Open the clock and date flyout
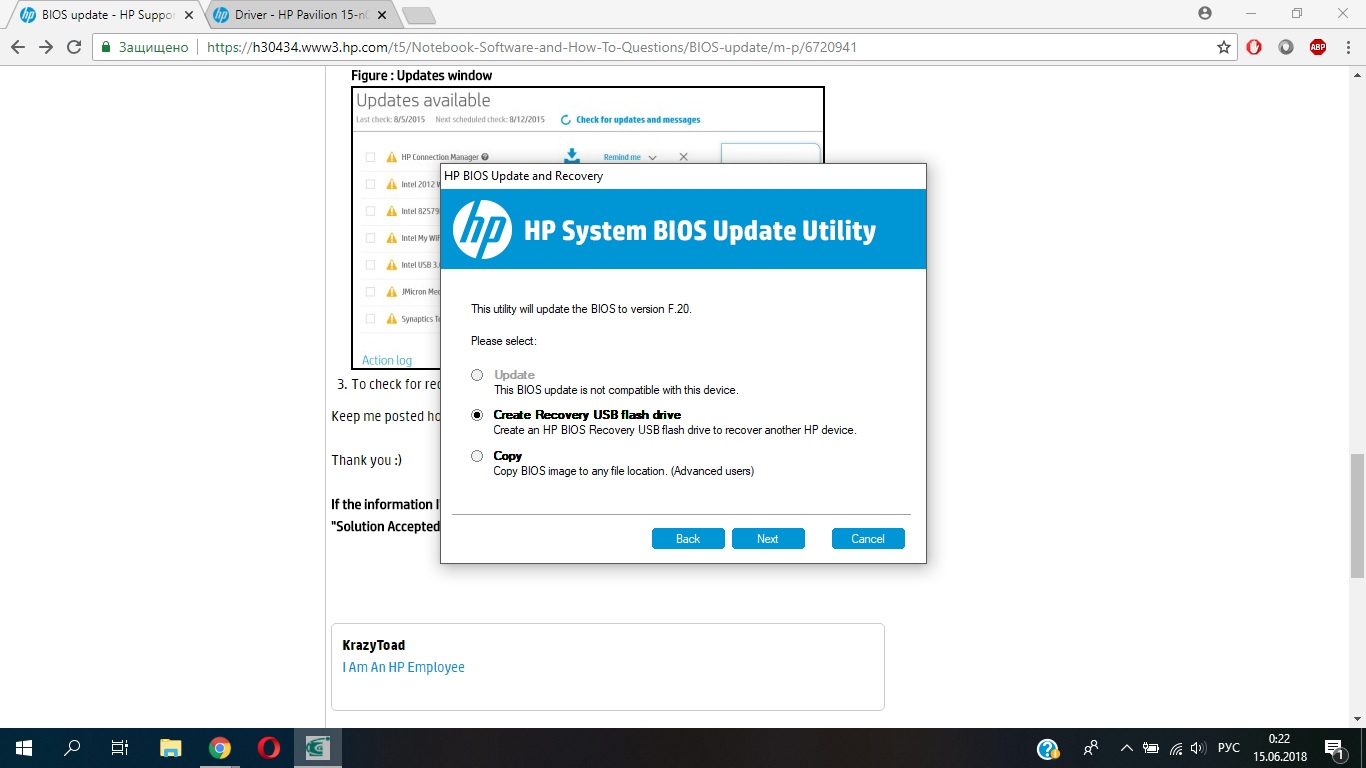The height and width of the screenshot is (768, 1366). point(1279,748)
